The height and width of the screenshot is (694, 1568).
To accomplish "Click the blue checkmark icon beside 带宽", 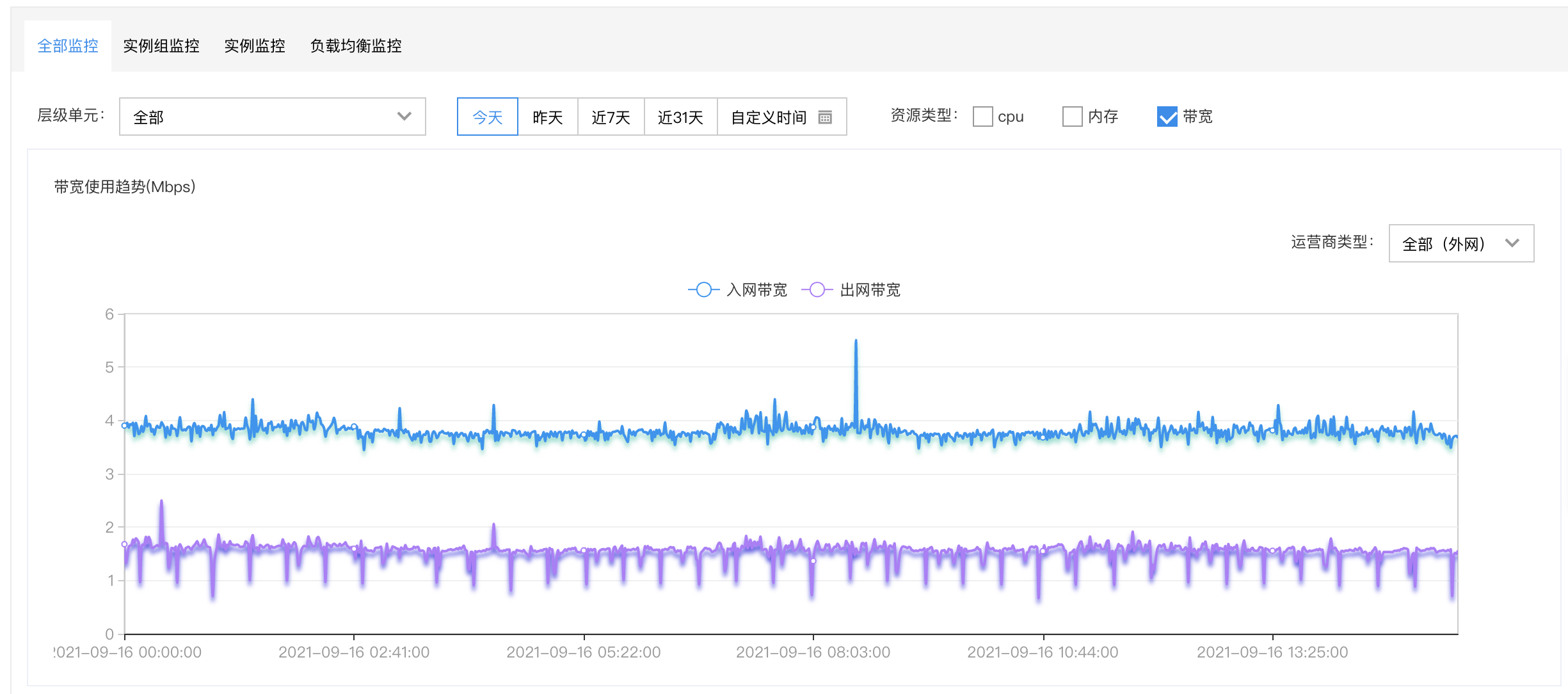I will 1167,117.
